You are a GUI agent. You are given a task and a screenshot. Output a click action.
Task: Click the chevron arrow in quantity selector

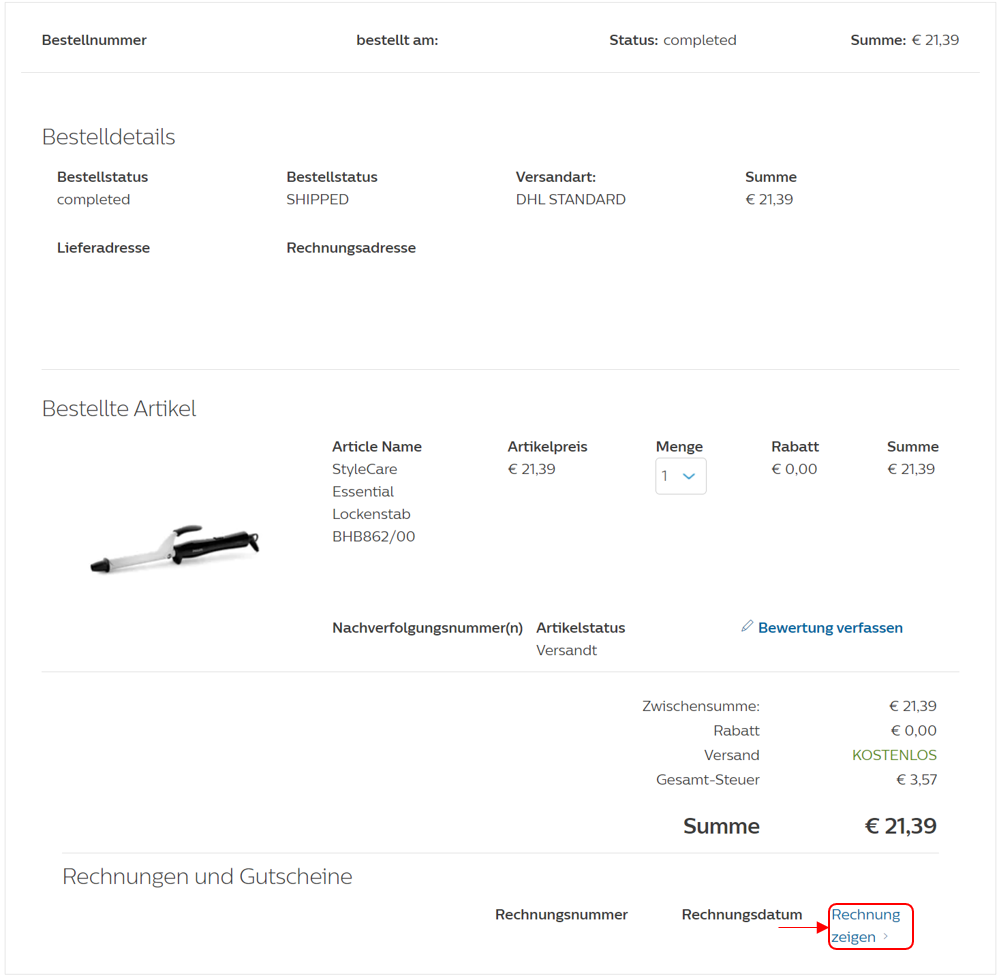pyautogui.click(x=689, y=477)
